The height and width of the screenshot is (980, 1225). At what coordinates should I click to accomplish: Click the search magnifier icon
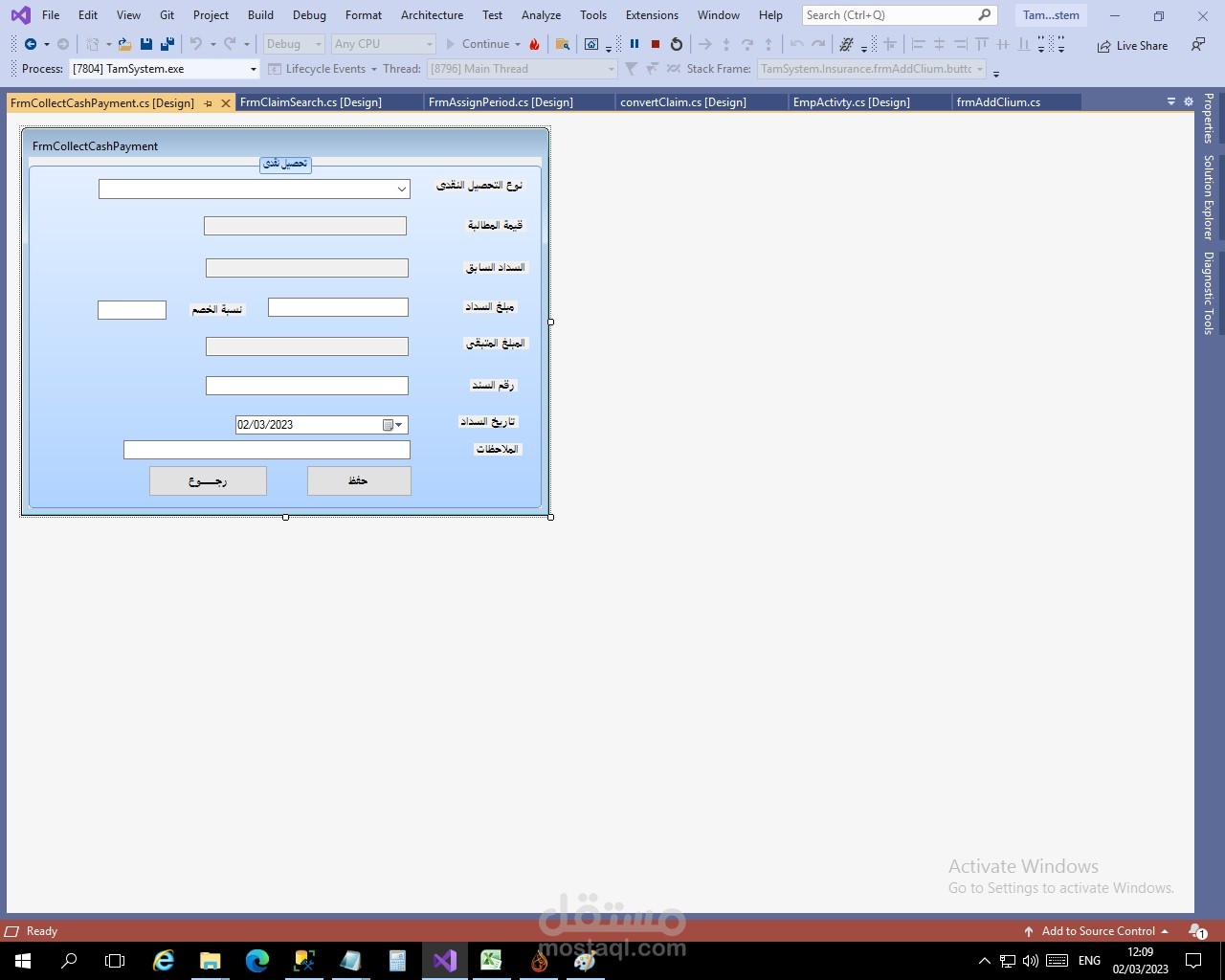click(985, 15)
